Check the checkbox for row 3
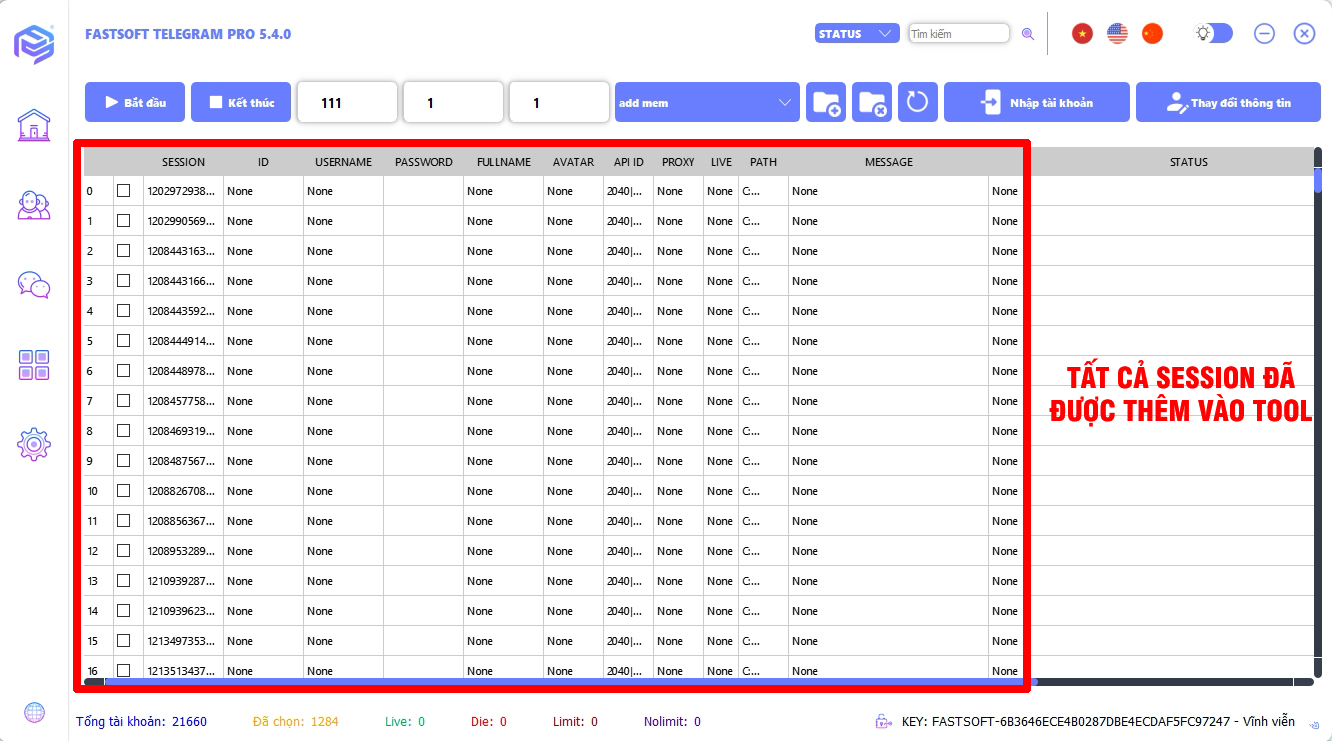The height and width of the screenshot is (741, 1332). pyautogui.click(x=123, y=280)
